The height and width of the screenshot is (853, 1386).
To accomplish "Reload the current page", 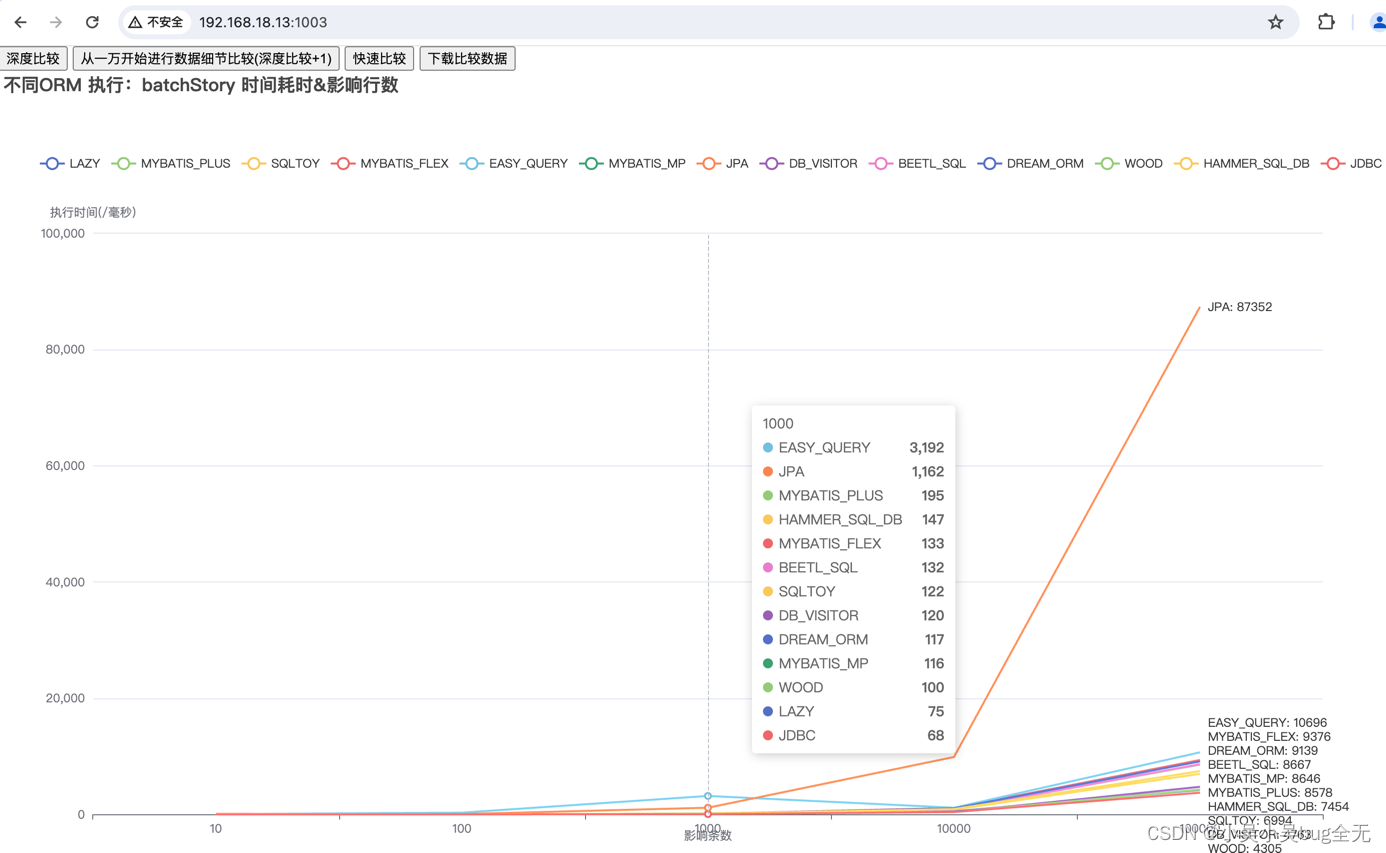I will (92, 22).
